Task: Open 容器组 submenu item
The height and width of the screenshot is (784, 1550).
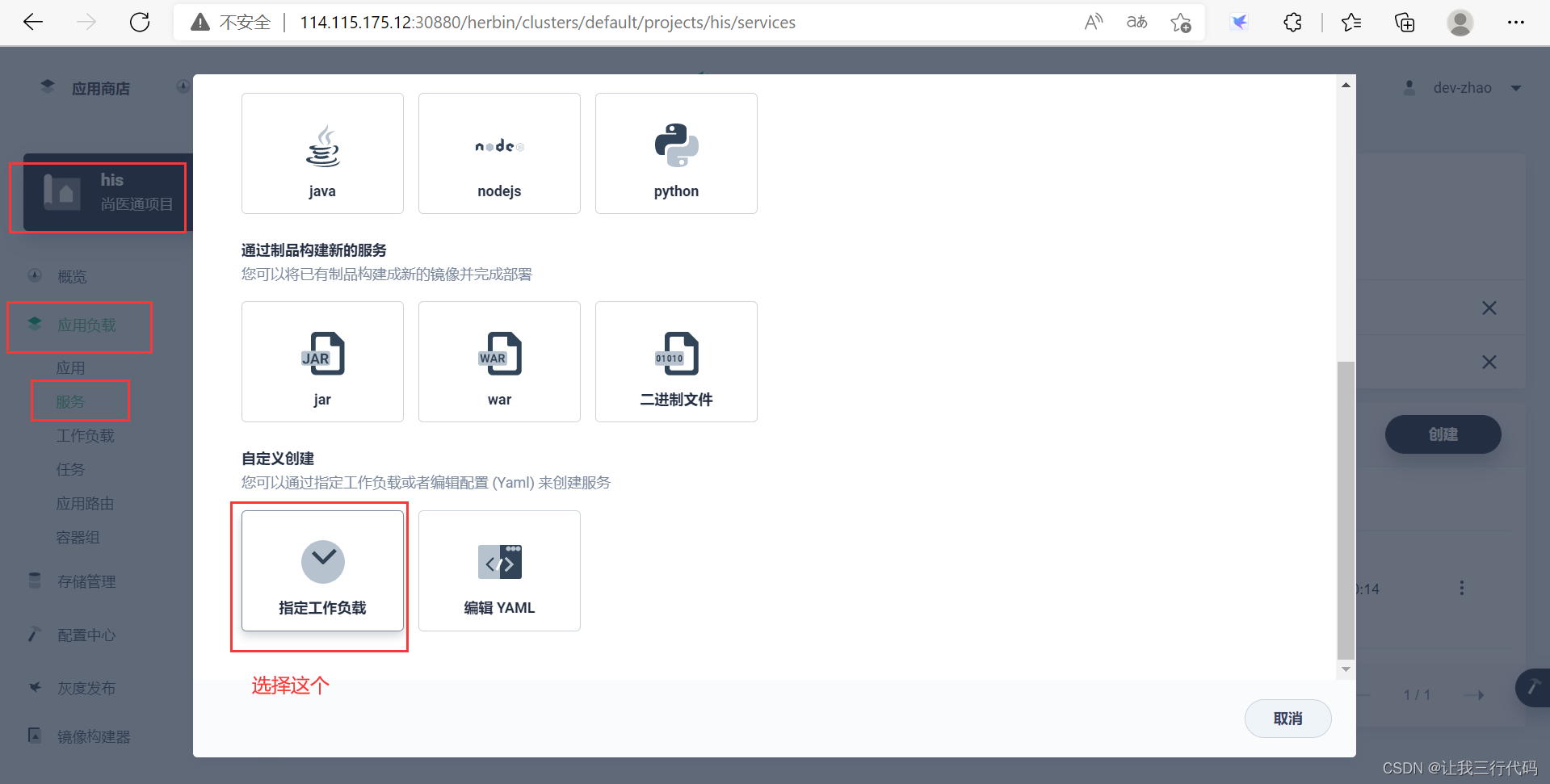Action: click(78, 538)
